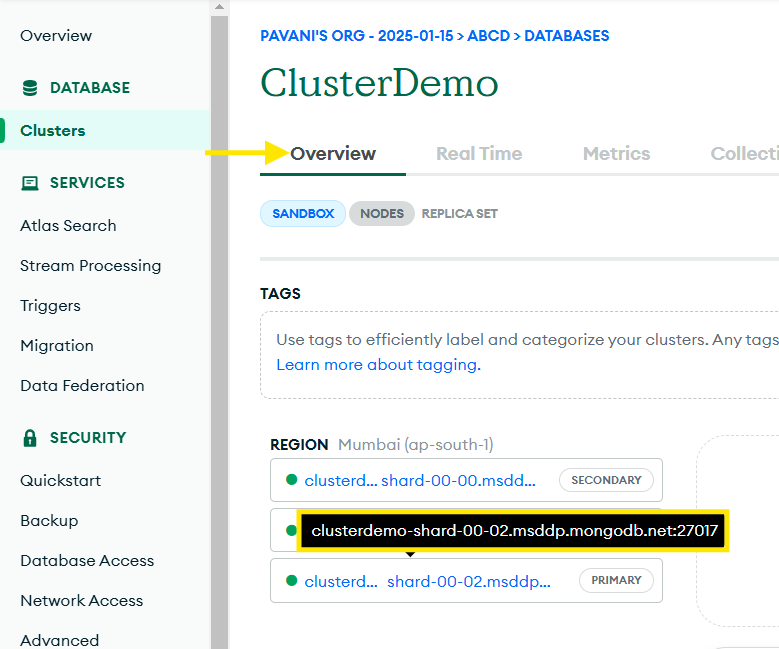
Task: Open Database Access settings
Action: pyautogui.click(x=87, y=561)
